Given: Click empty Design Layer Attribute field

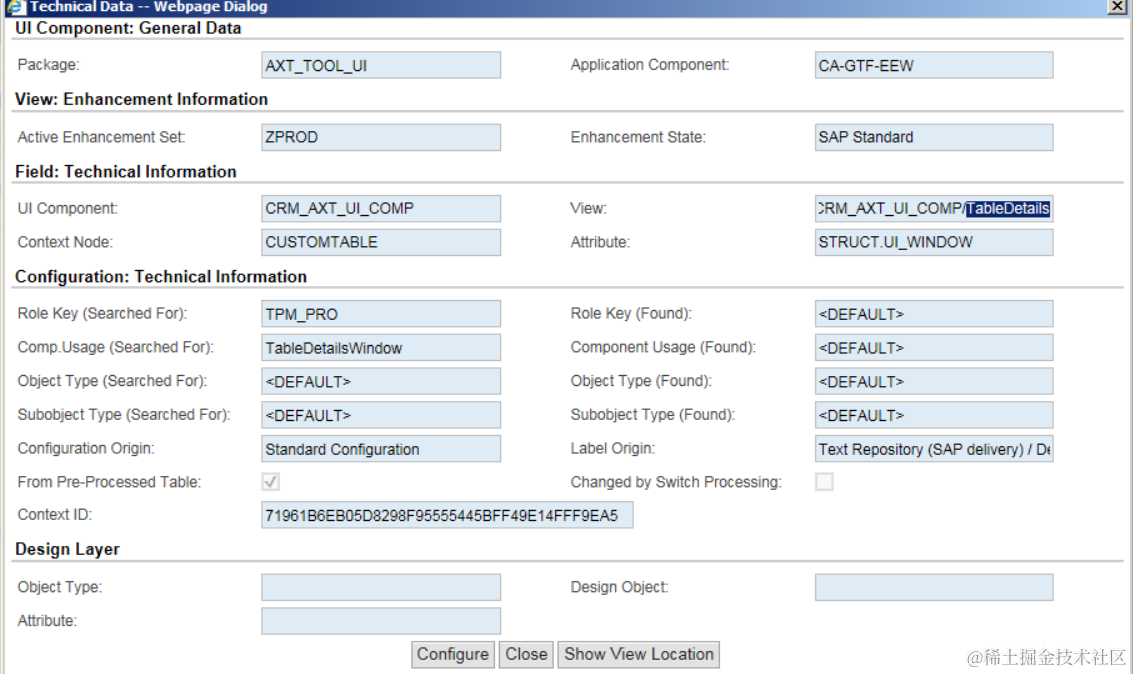Looking at the screenshot, I should tap(381, 621).
